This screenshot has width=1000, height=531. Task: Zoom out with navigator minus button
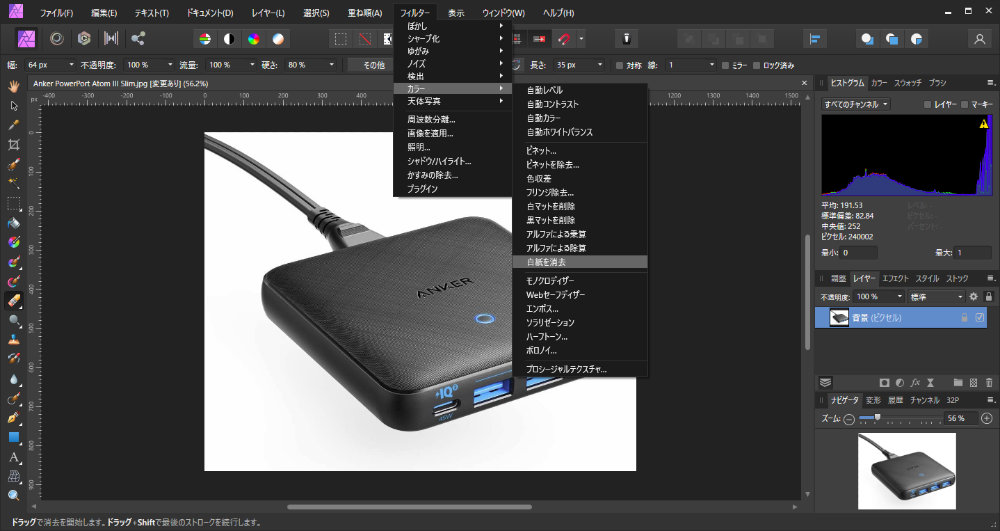tap(849, 419)
